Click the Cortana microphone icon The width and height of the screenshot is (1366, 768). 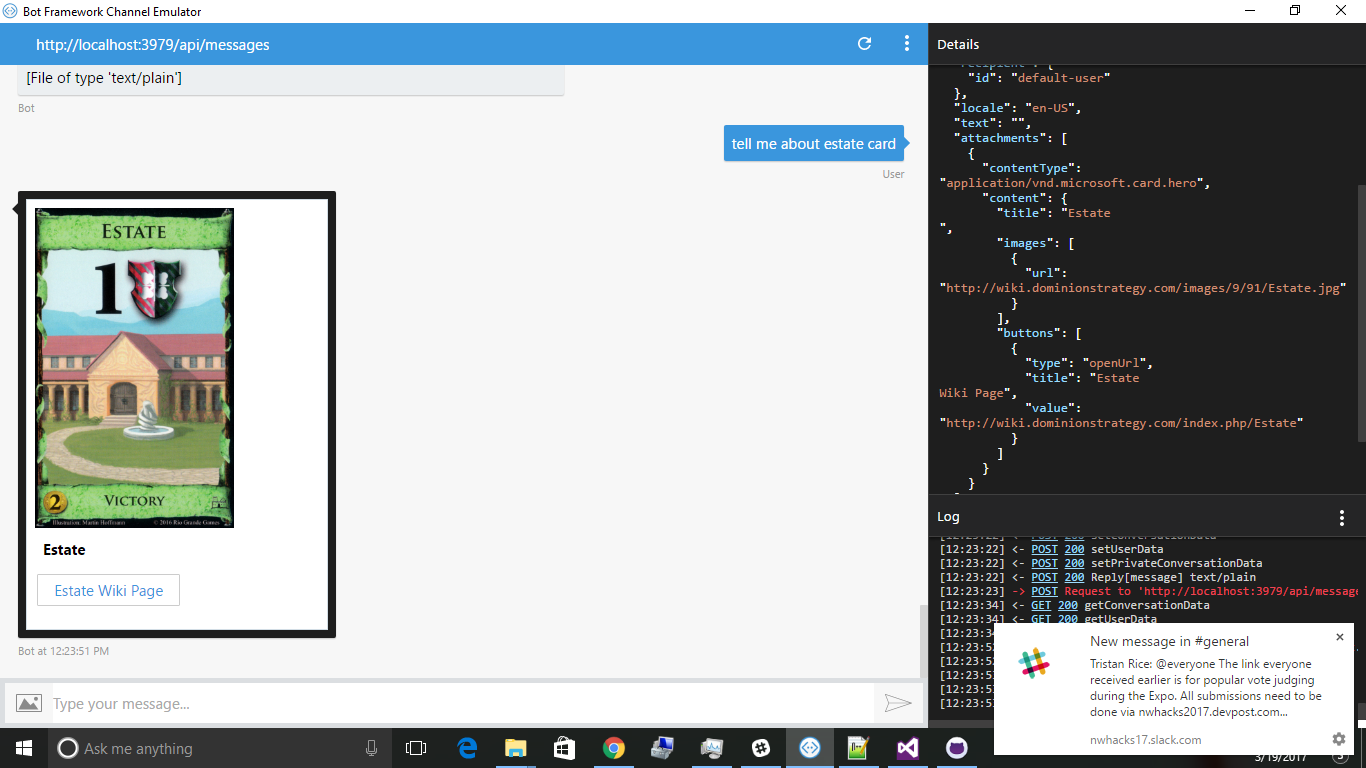[371, 748]
